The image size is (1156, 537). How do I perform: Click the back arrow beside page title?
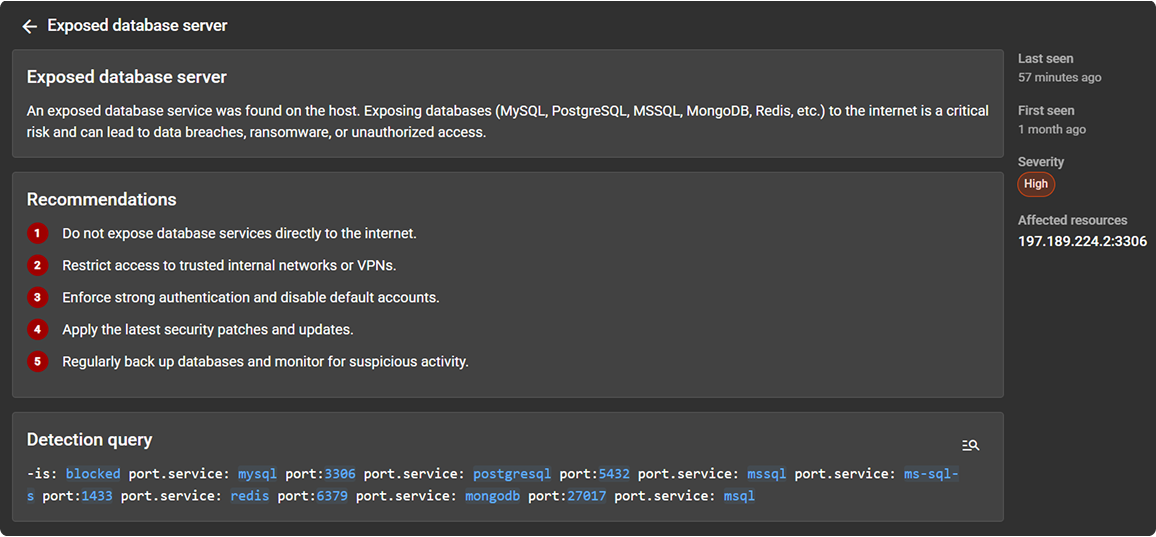(x=29, y=26)
